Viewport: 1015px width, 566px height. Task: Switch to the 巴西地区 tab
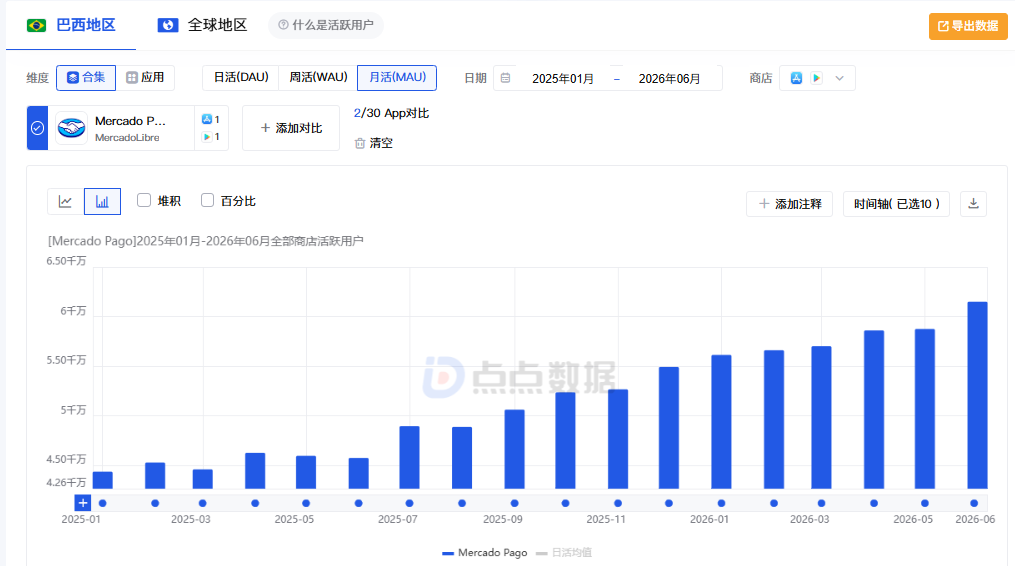(x=71, y=25)
